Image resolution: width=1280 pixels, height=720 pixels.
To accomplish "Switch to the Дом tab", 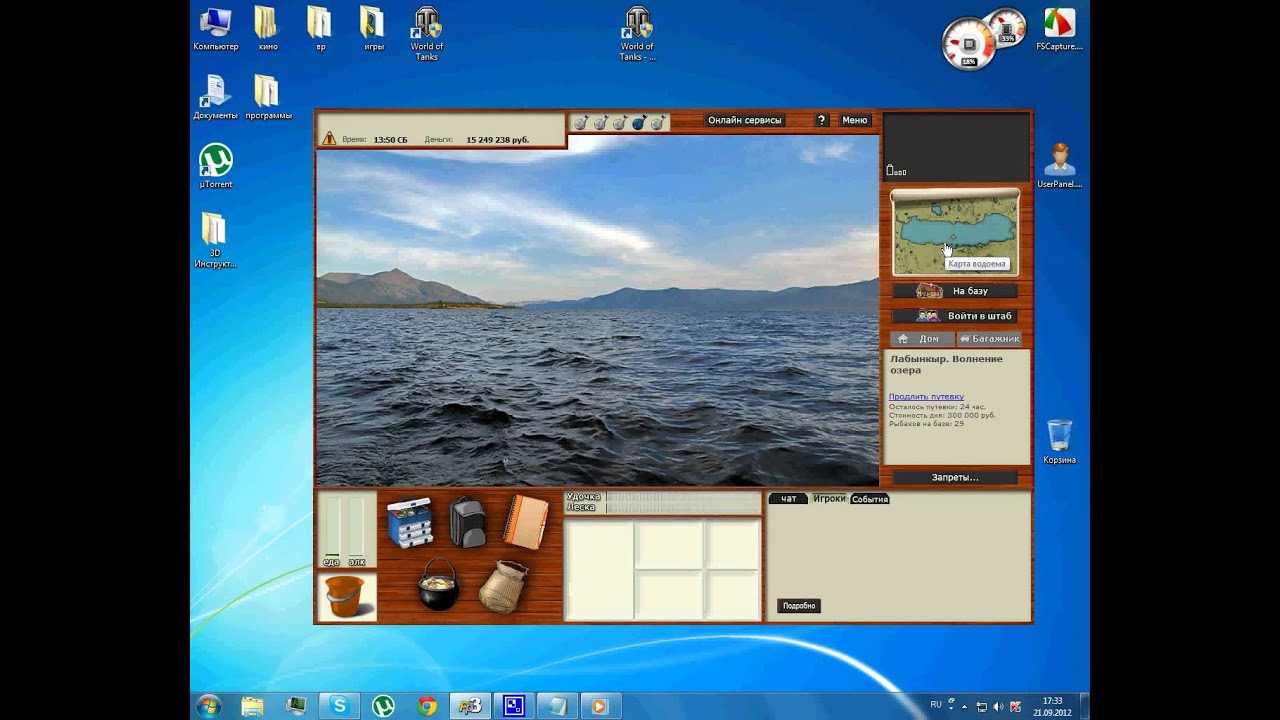I will coord(921,339).
